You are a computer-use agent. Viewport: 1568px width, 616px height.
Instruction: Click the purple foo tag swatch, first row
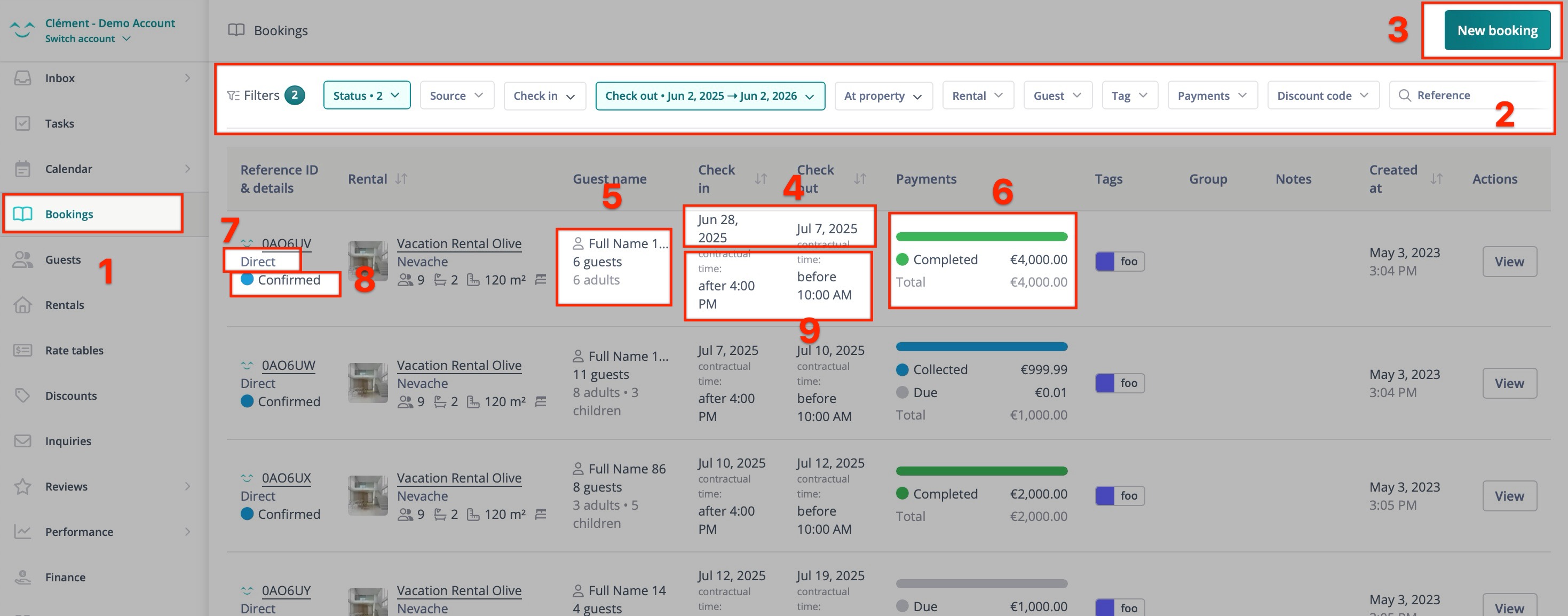point(1105,262)
